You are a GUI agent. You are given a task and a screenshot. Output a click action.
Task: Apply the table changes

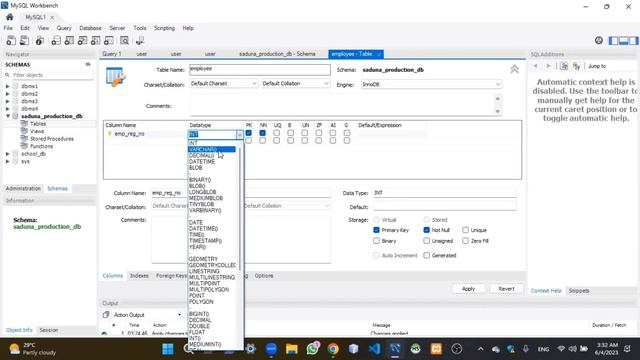coord(468,289)
